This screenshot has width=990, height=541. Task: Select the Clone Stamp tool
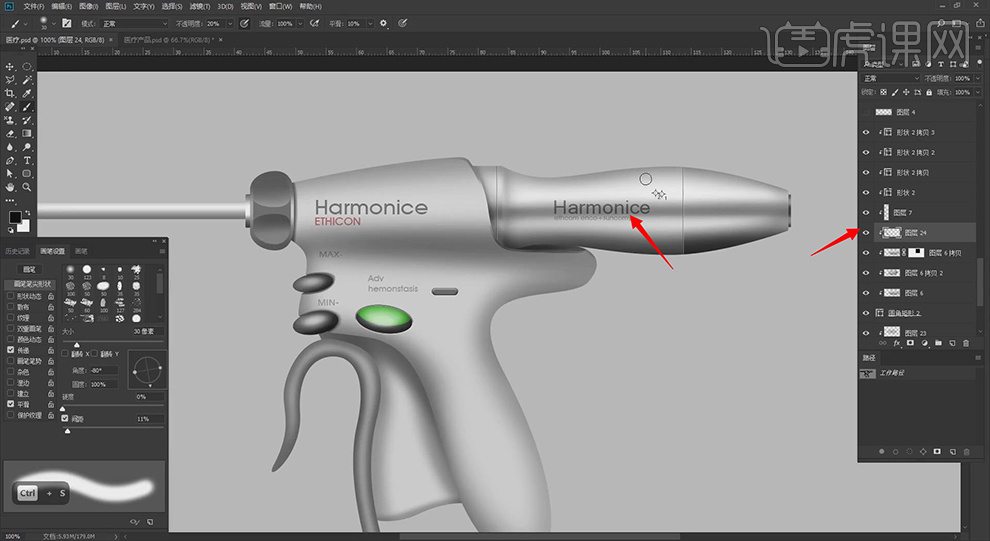9,120
